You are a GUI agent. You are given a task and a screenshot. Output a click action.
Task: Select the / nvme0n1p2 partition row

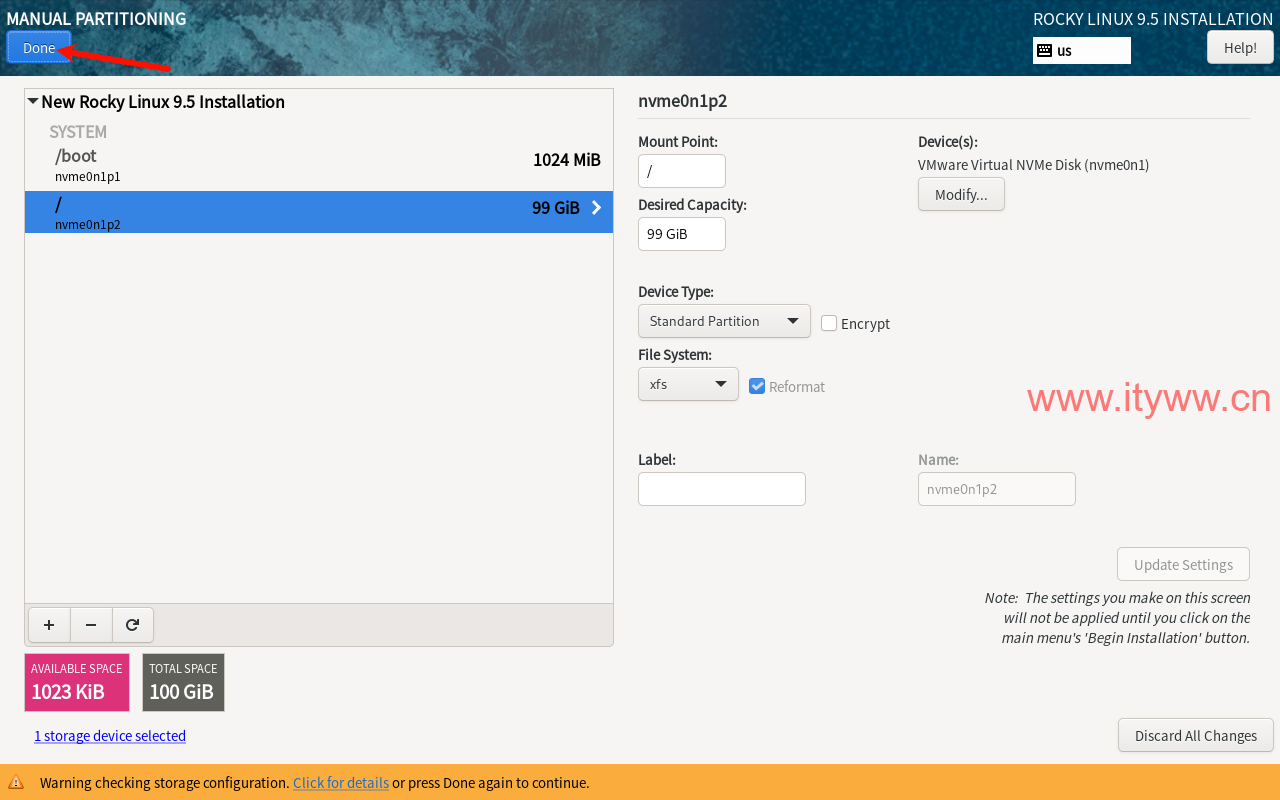click(x=319, y=212)
